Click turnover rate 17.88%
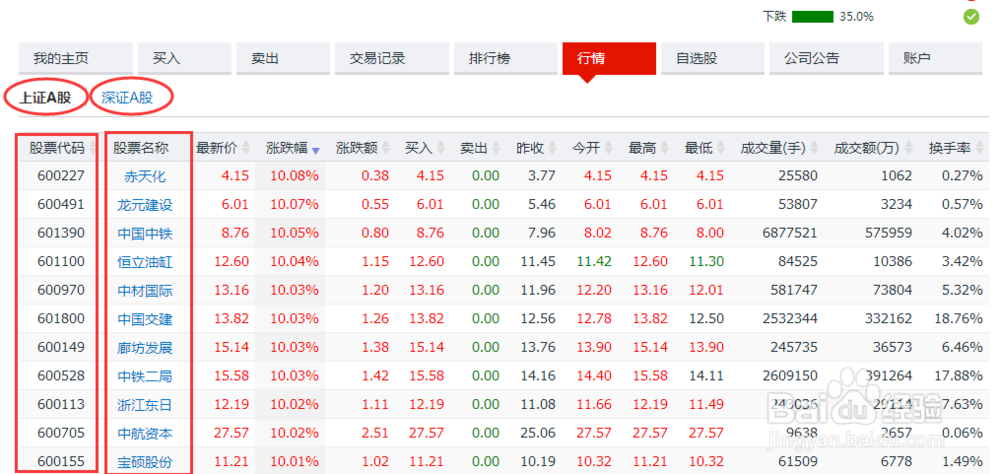The image size is (1000, 474). point(957,375)
